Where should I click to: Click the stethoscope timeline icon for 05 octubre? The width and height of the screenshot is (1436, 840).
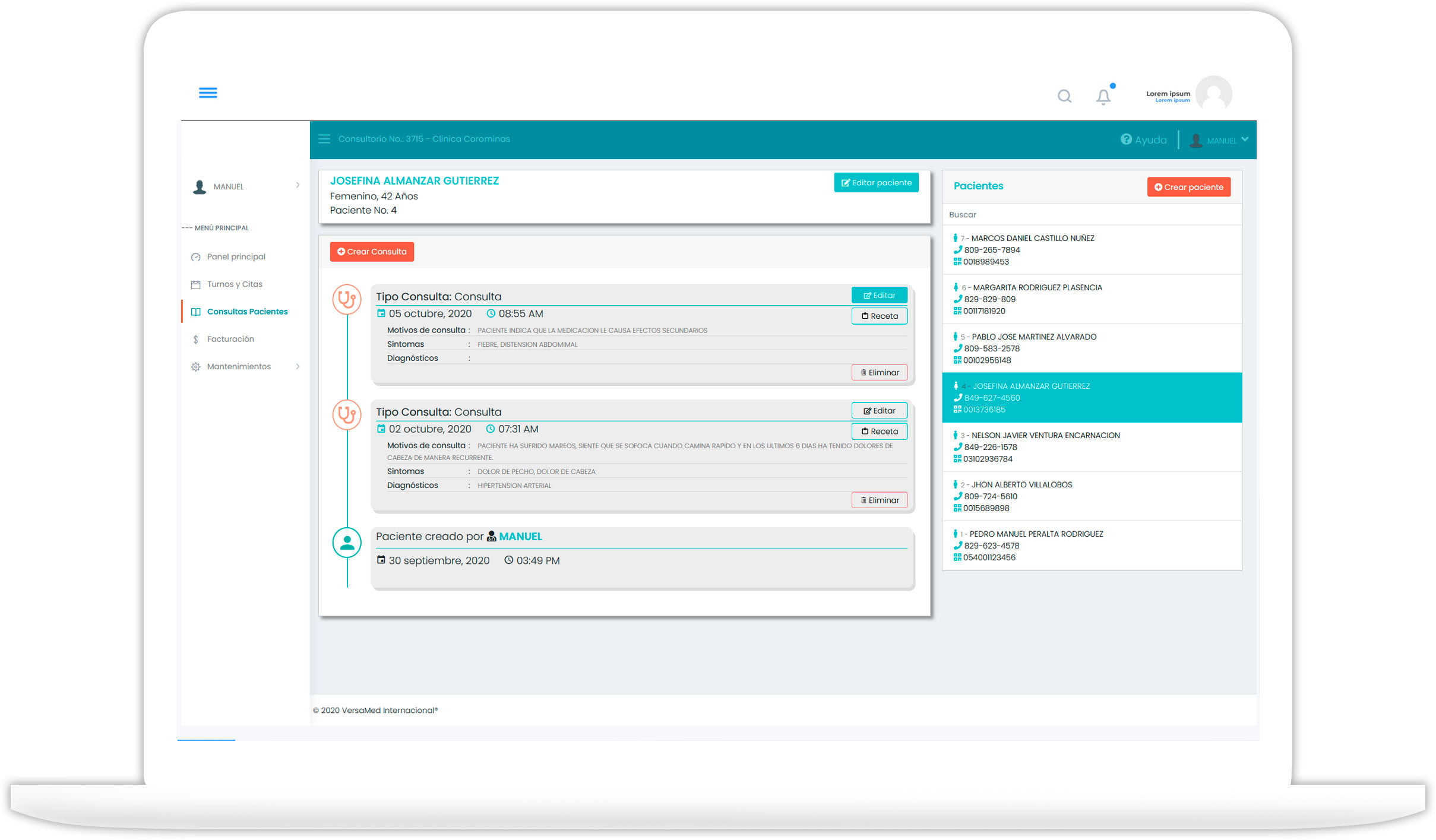pyautogui.click(x=347, y=299)
